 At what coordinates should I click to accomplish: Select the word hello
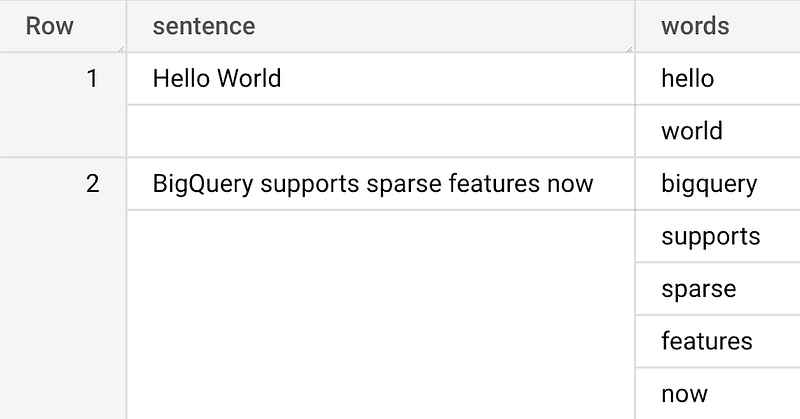pyautogui.click(x=687, y=79)
